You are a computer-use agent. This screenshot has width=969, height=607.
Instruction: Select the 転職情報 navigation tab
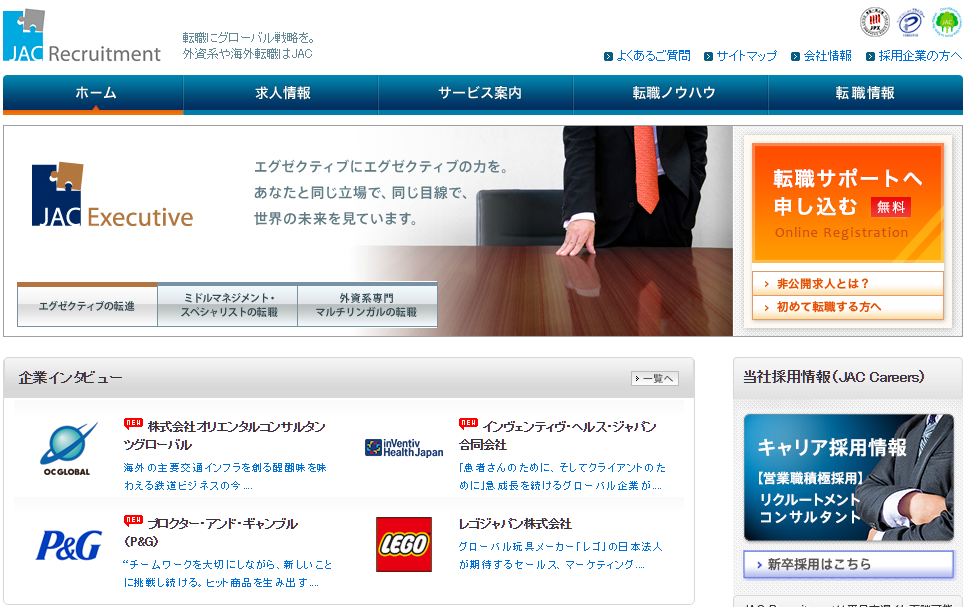866,95
